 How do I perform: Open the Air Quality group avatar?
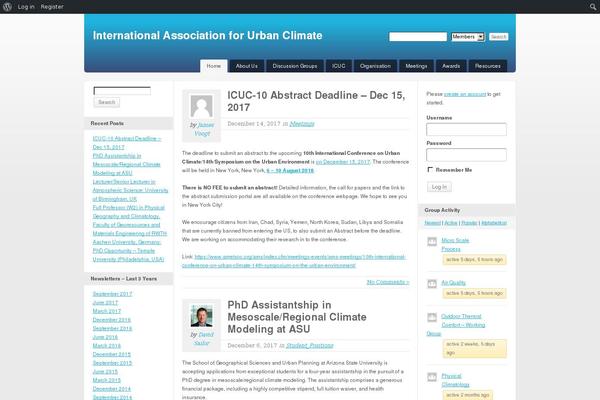point(432,283)
